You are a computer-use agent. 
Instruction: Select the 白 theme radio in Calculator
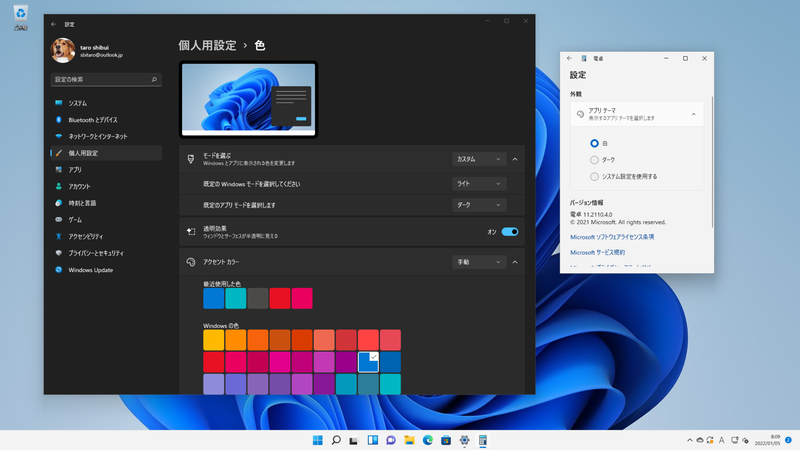click(x=594, y=143)
